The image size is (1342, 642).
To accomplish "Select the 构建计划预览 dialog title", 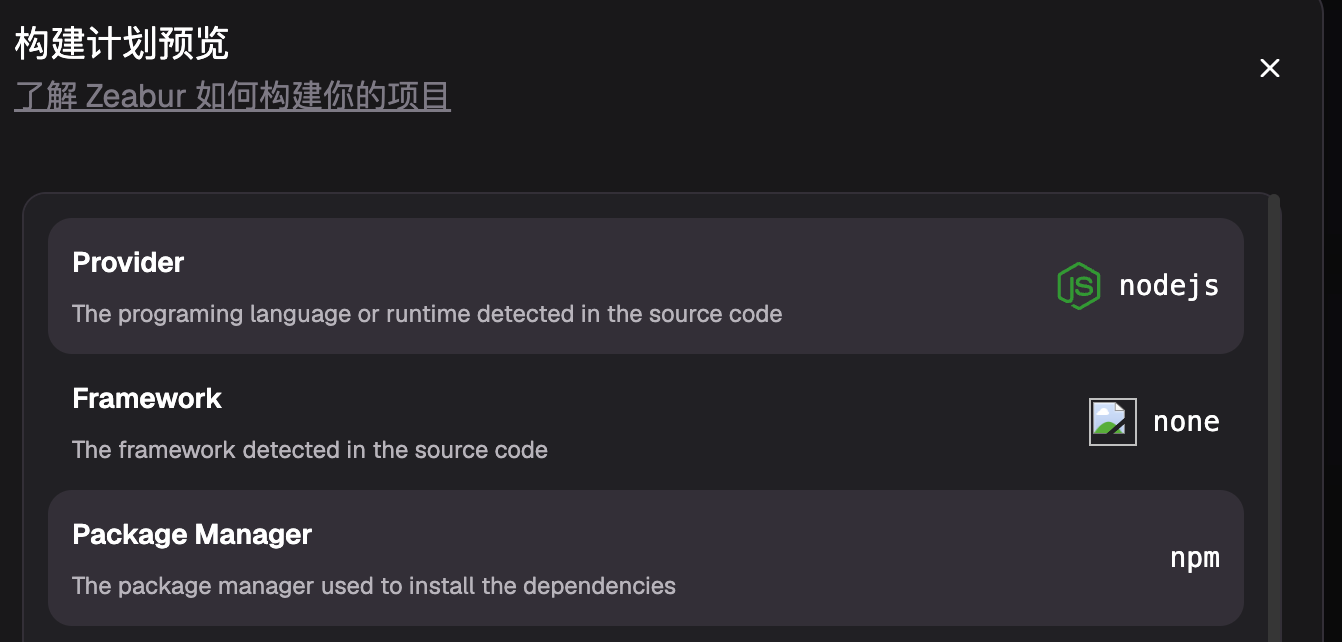I will pyautogui.click(x=121, y=44).
